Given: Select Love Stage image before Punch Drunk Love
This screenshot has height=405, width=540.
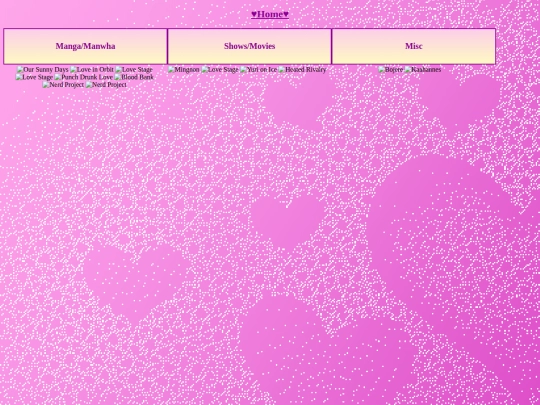Looking at the screenshot, I should tap(34, 77).
